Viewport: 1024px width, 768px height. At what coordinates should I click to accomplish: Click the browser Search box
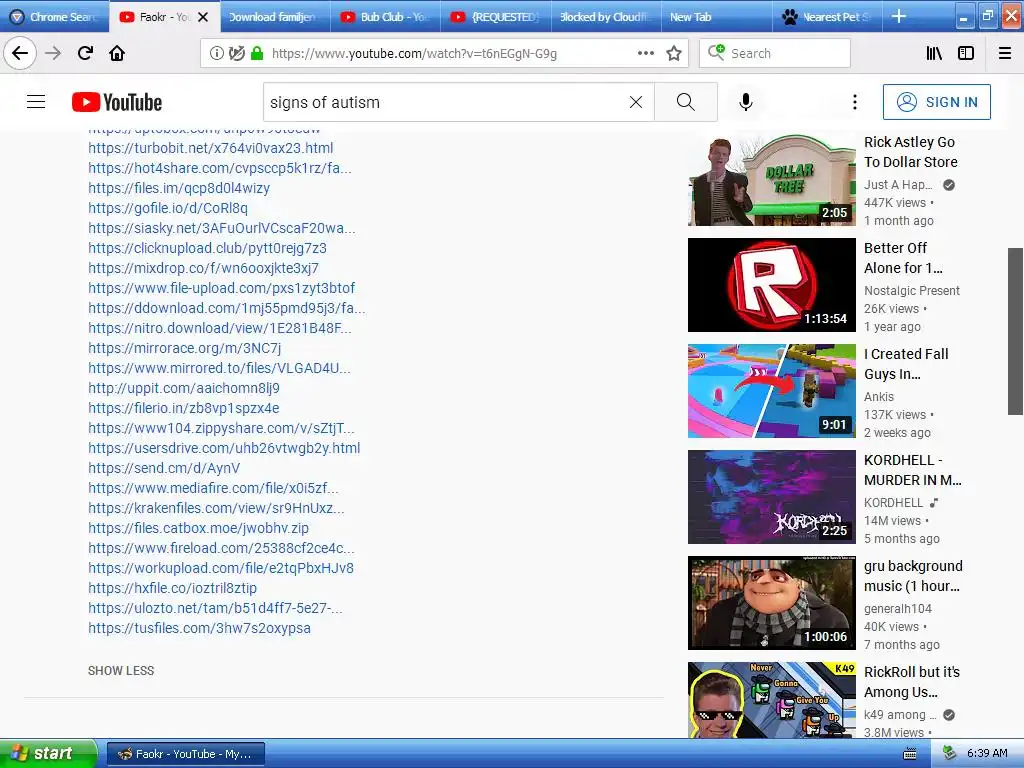[x=775, y=53]
